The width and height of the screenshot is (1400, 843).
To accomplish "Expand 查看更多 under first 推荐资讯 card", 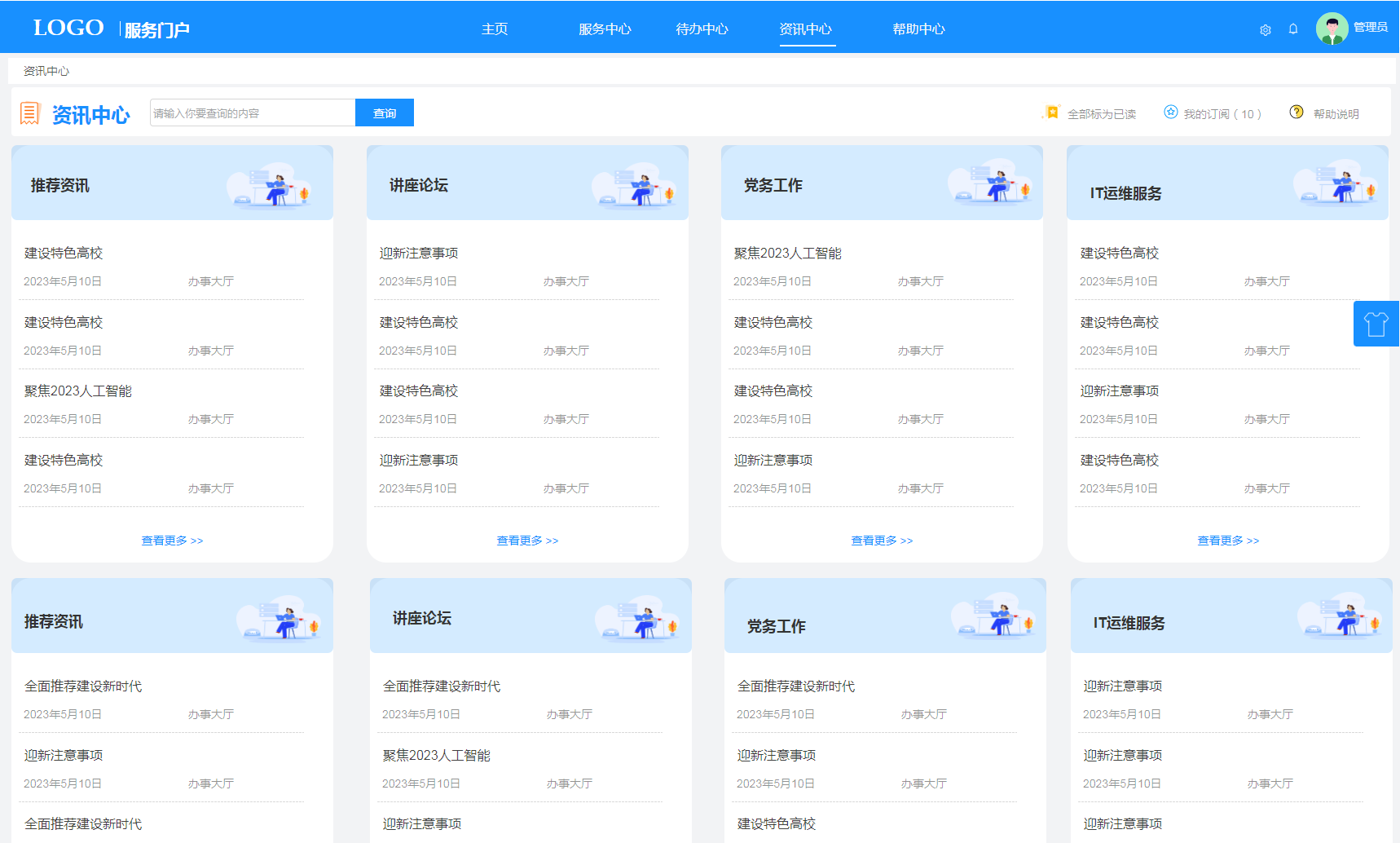I will click(172, 541).
